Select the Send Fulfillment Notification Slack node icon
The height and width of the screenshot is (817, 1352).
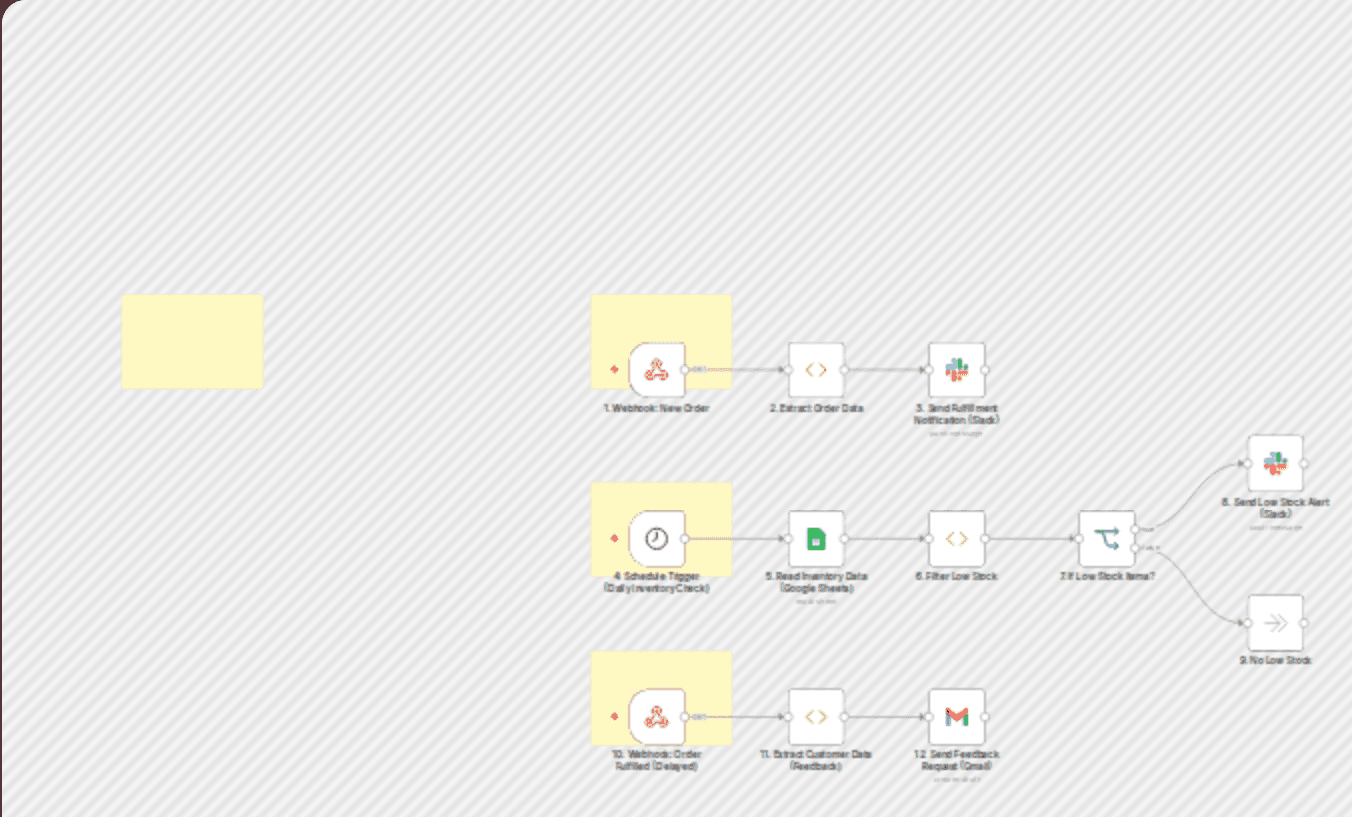pyautogui.click(x=957, y=370)
